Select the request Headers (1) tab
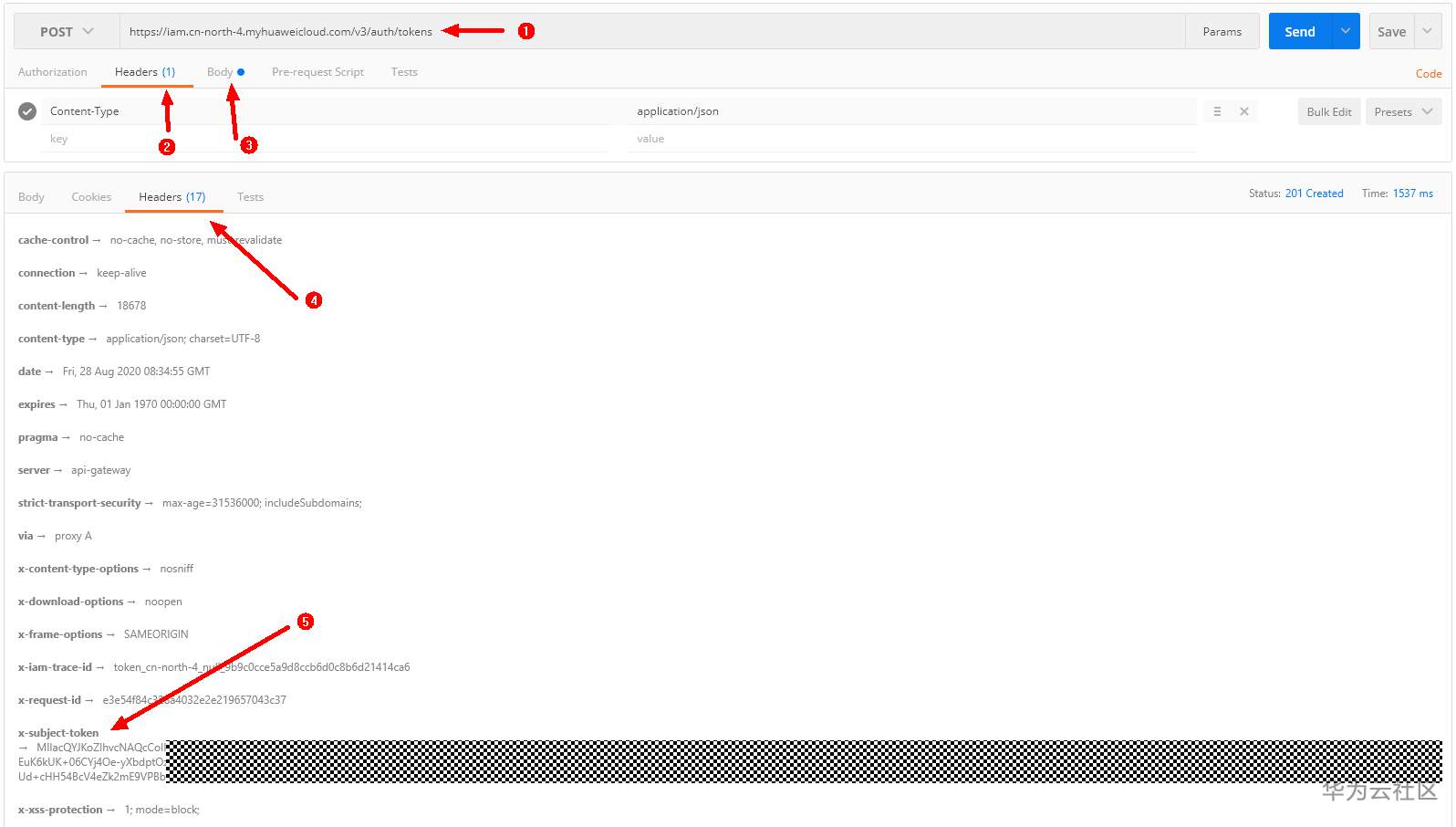The height and width of the screenshot is (827, 1456). click(x=145, y=72)
